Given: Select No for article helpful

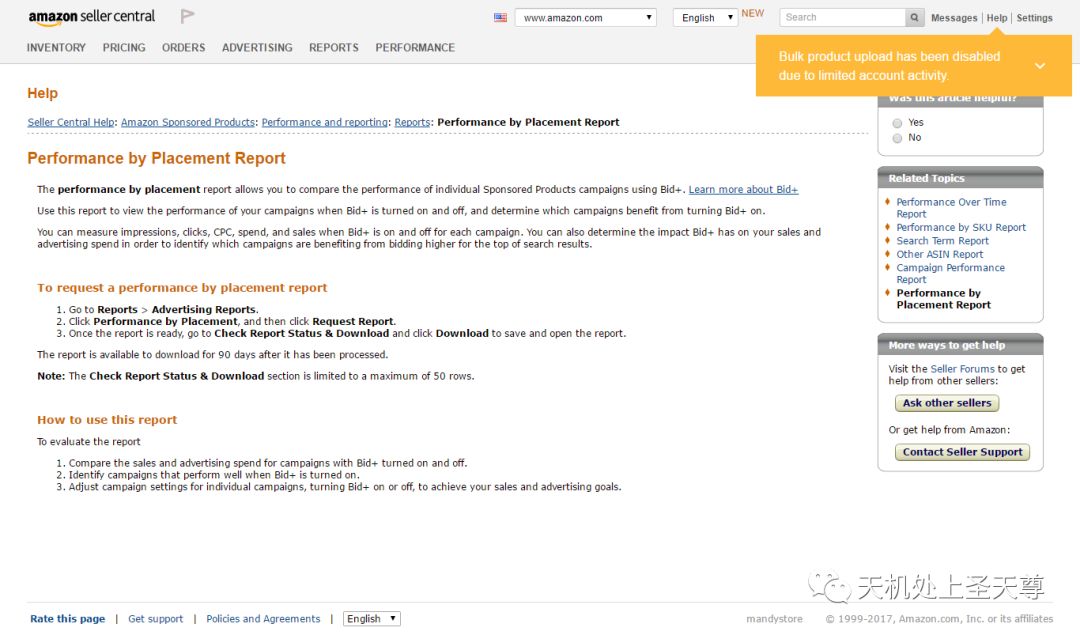Looking at the screenshot, I should click(x=897, y=138).
